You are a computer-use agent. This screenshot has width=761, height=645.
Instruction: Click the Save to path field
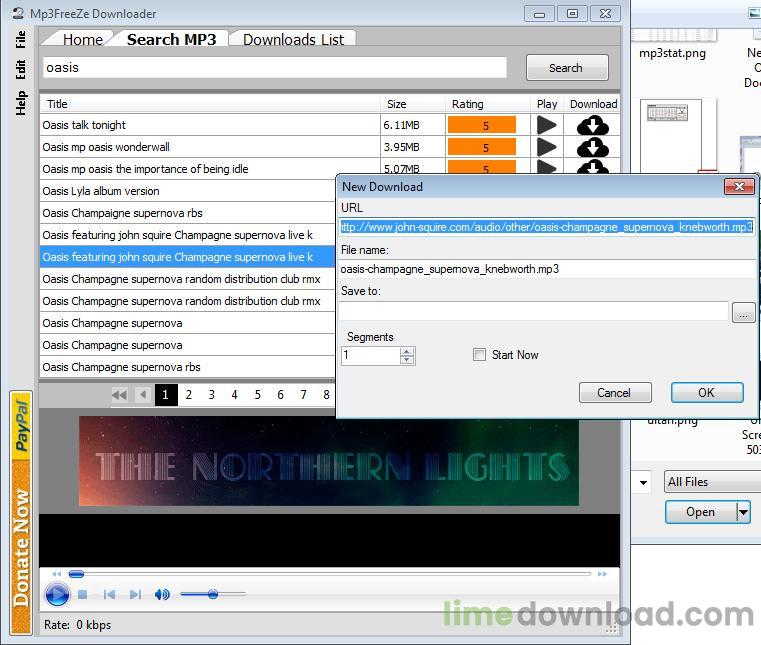click(x=534, y=312)
